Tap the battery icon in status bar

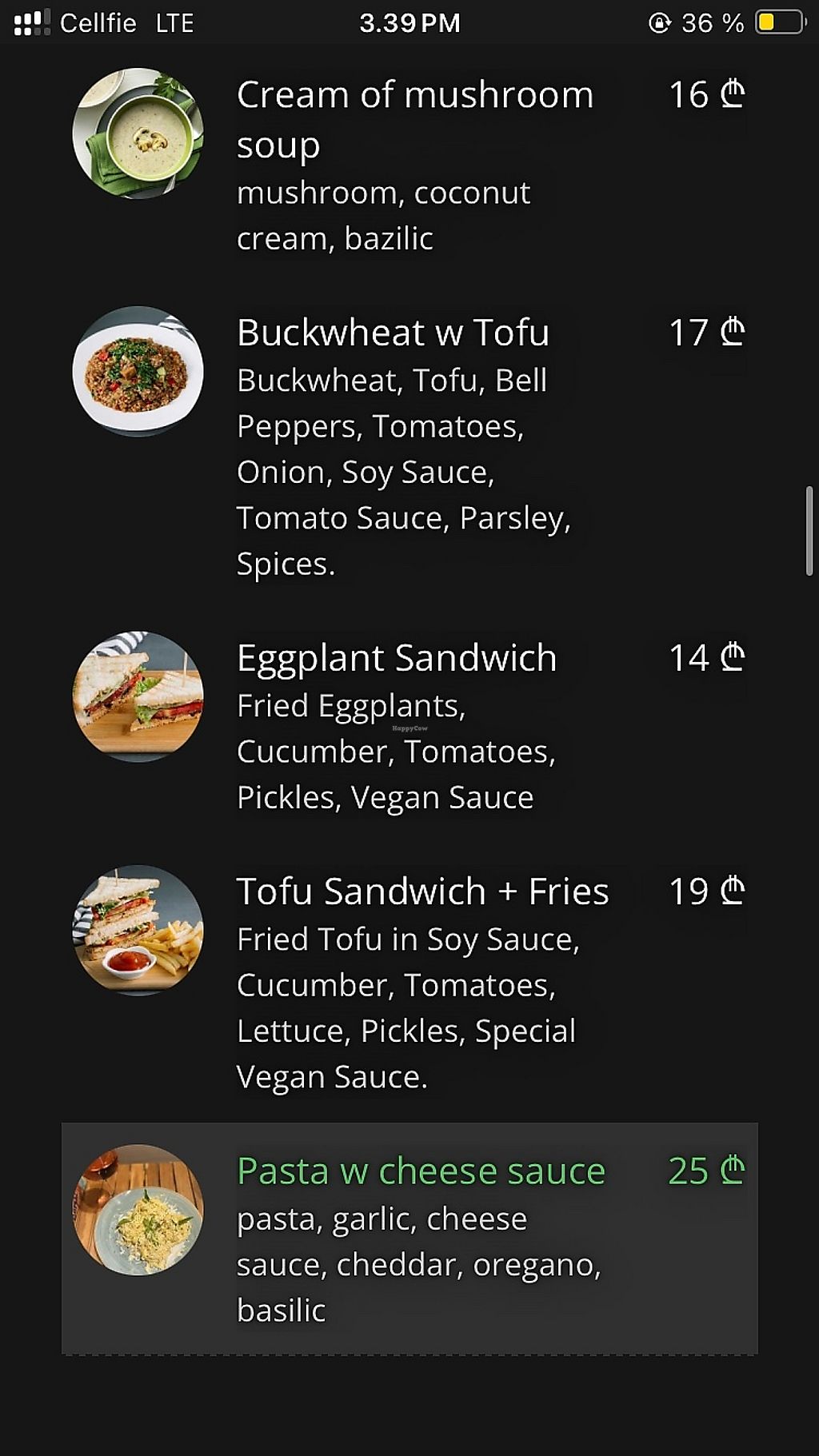pos(780,22)
